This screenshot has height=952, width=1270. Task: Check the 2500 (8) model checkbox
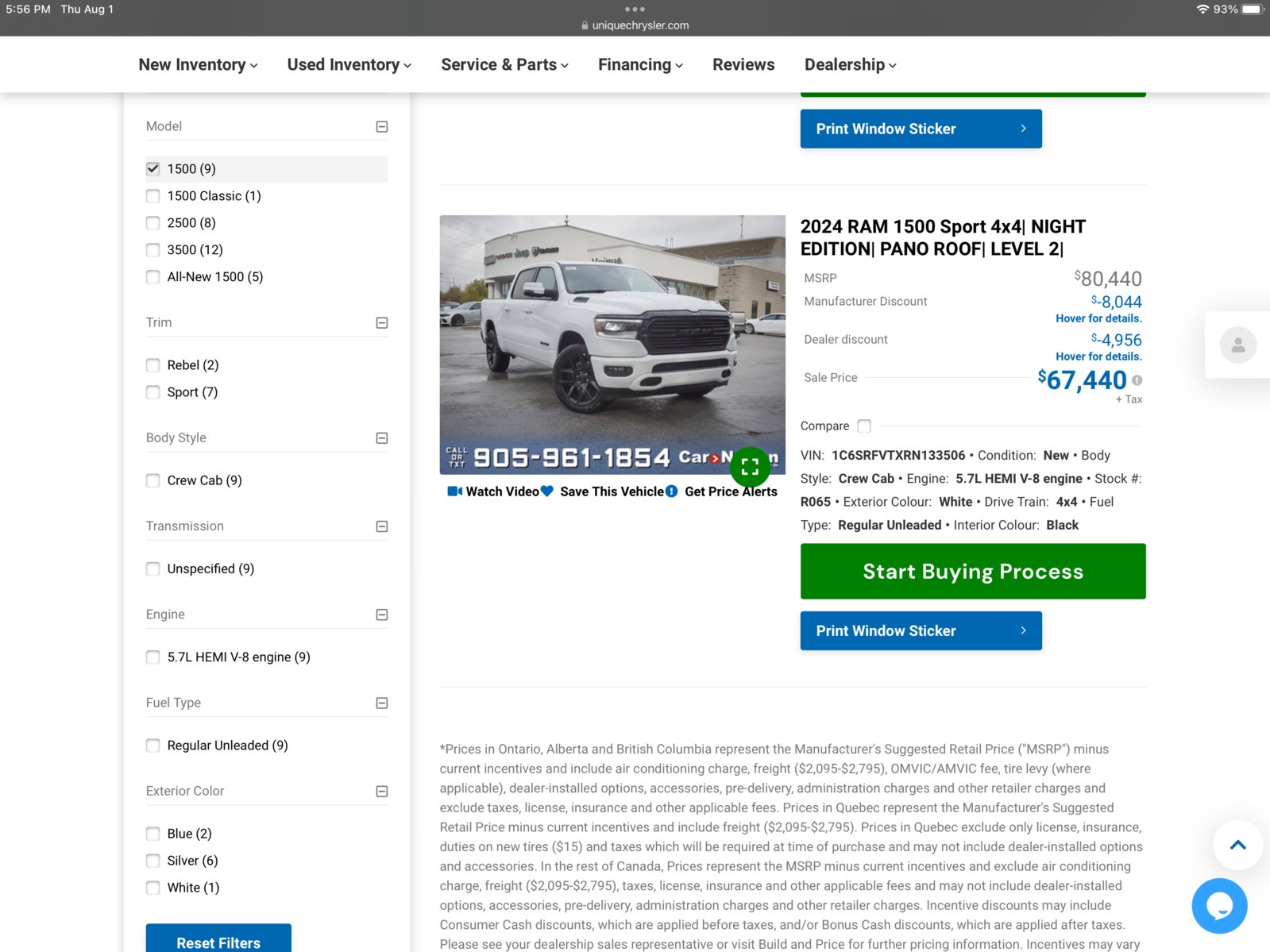153,223
